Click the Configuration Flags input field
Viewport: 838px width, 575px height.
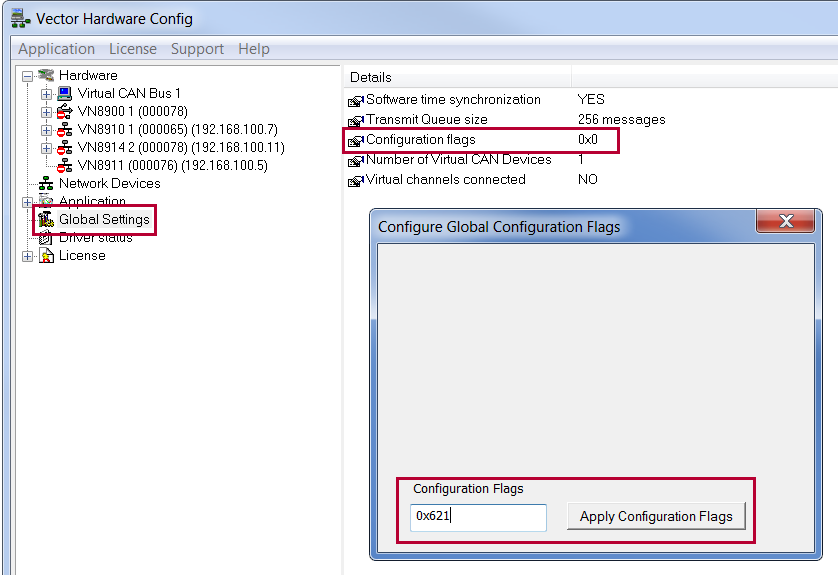point(478,517)
